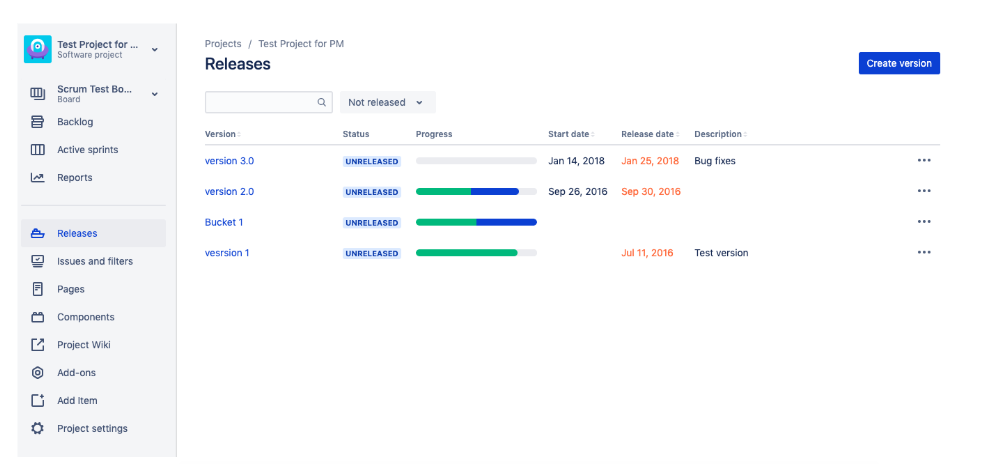Image resolution: width=1002 pixels, height=464 pixels.
Task: Click the Create version button
Action: [x=899, y=63]
